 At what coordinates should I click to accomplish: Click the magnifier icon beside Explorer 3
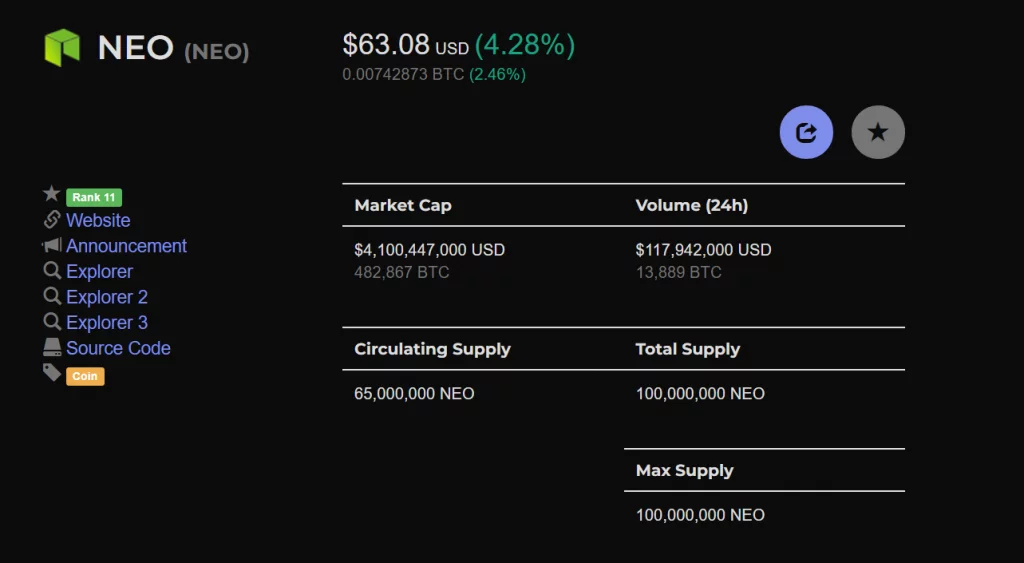point(52,321)
